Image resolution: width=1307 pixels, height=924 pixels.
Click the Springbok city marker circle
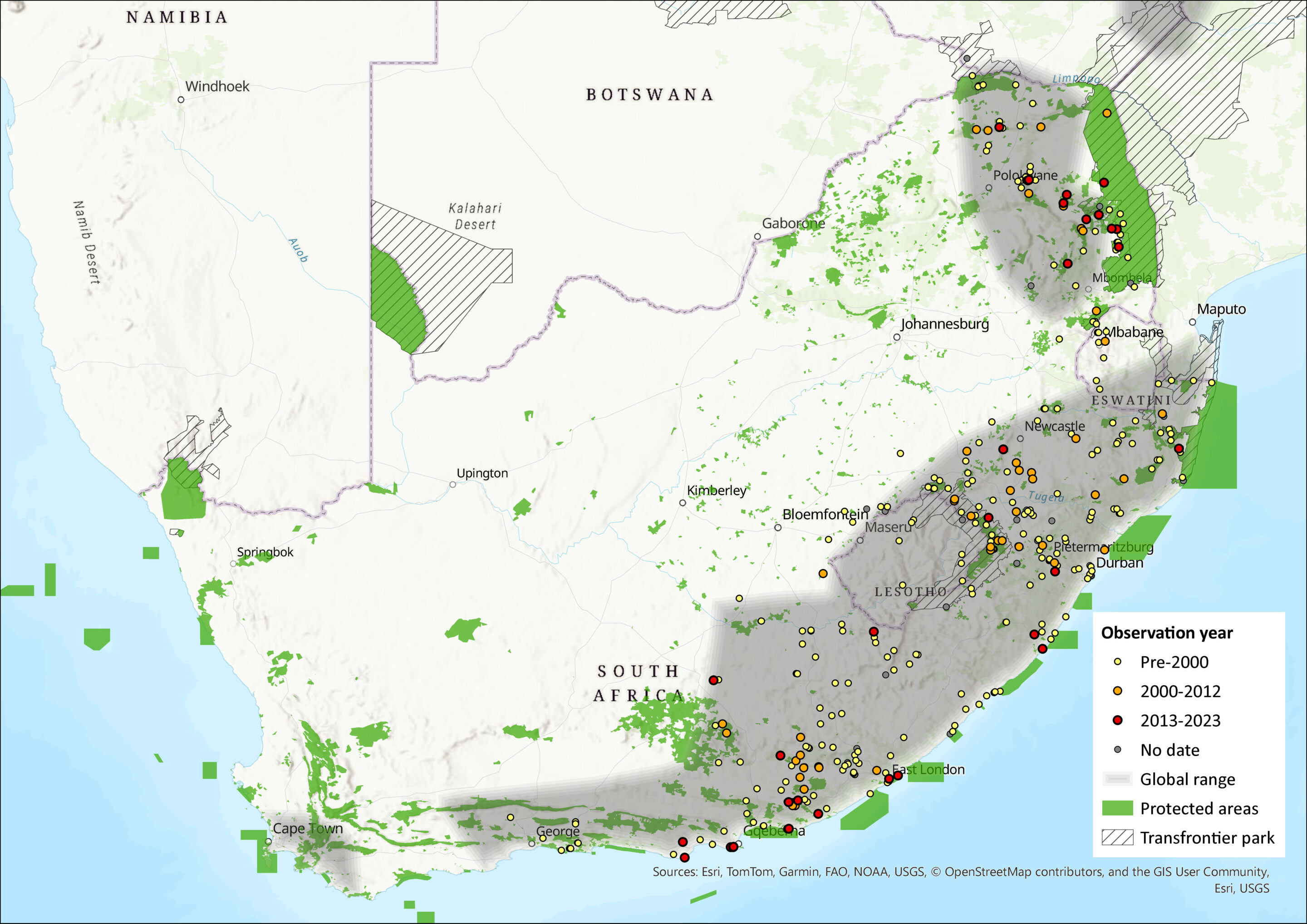[233, 564]
